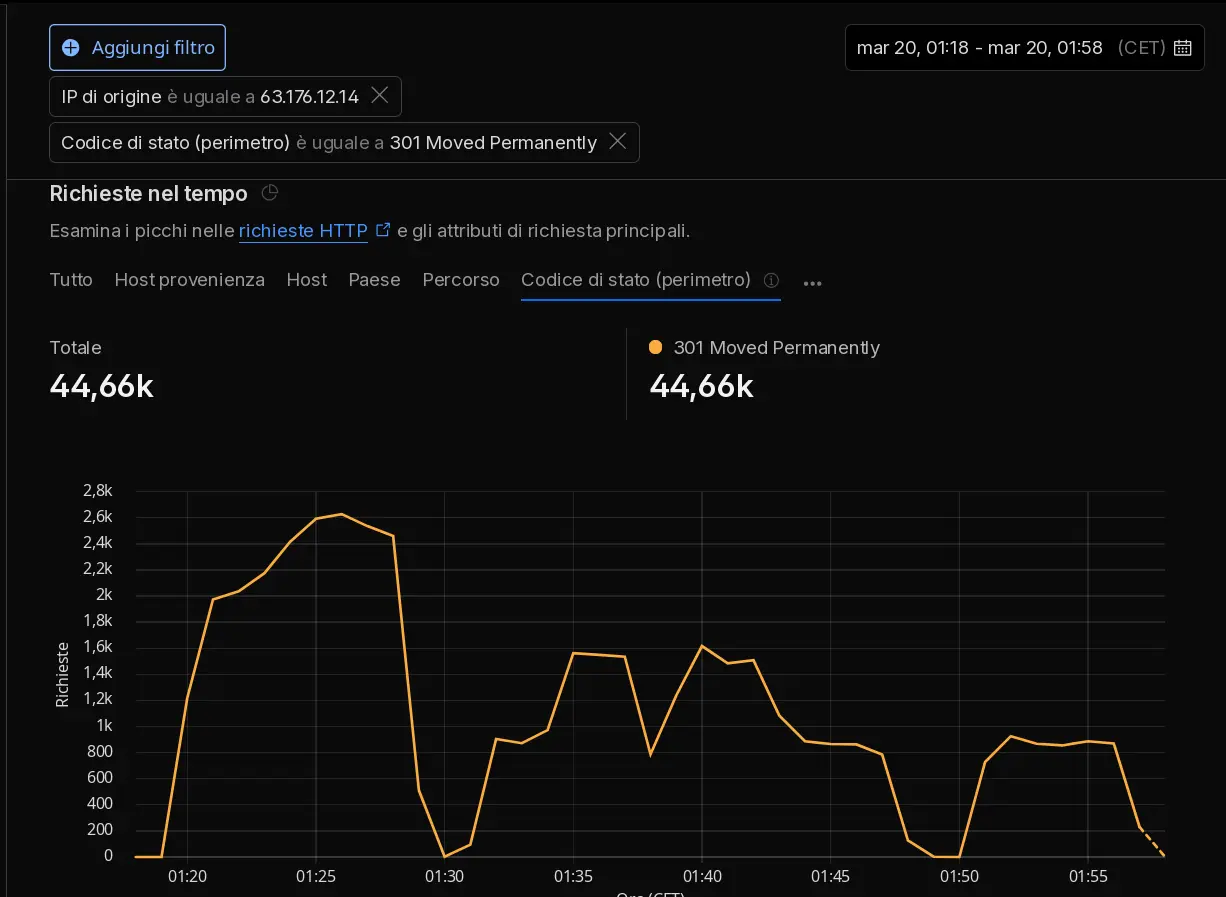Remove the IP di origine filter
This screenshot has width=1226, height=897.
[380, 95]
